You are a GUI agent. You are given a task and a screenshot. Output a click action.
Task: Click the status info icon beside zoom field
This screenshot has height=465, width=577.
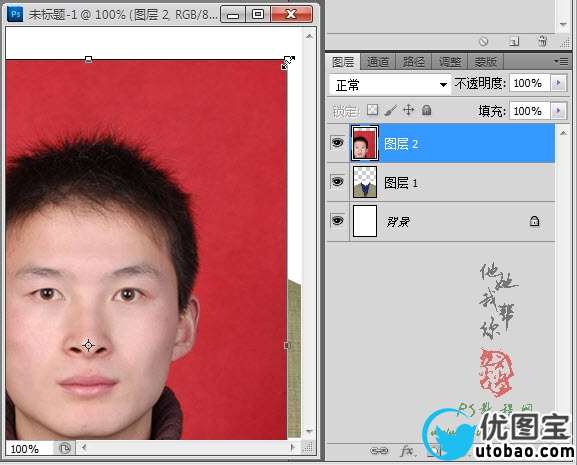tap(65, 448)
